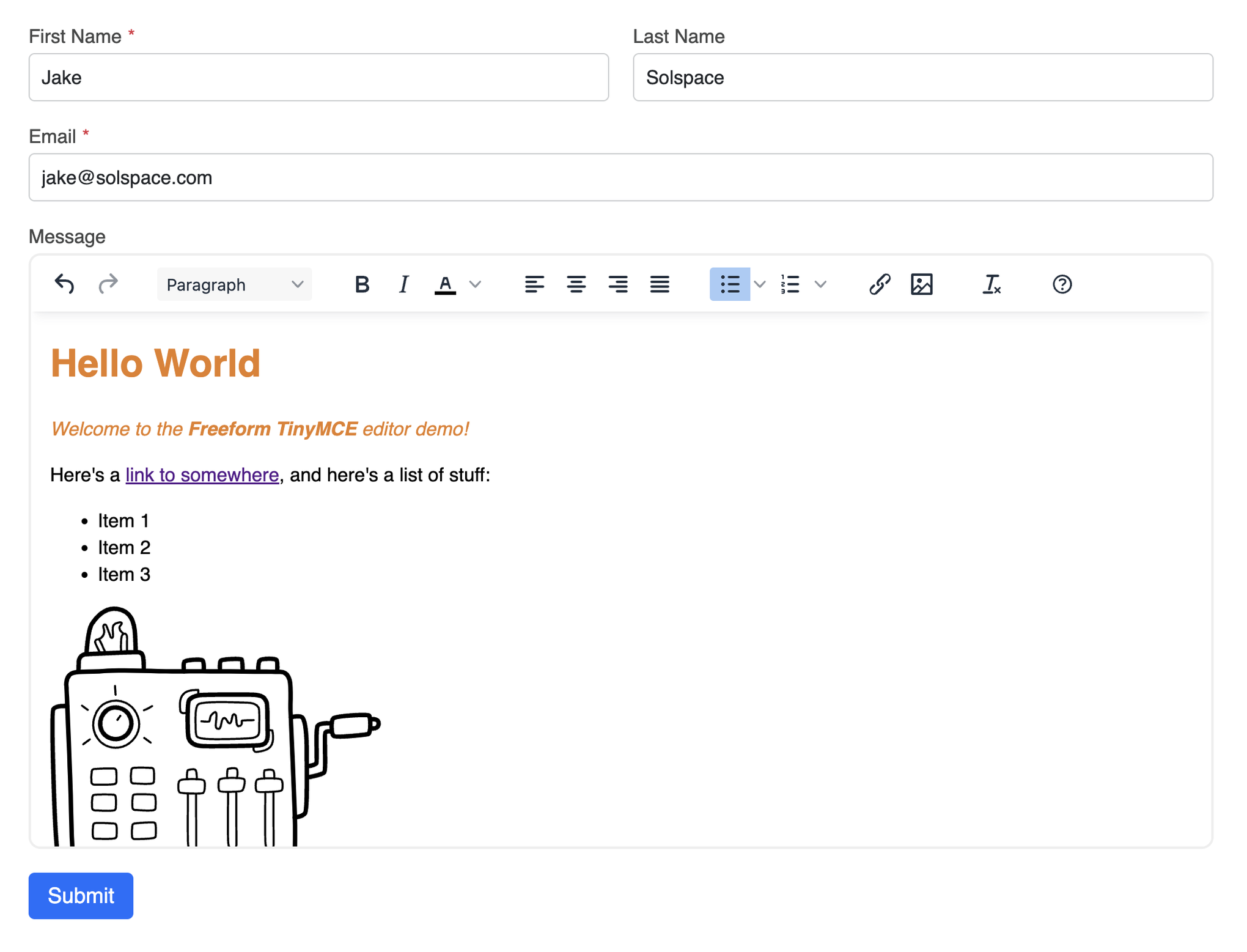This screenshot has width=1247, height=952.
Task: Open the editor Help icon
Action: point(1062,284)
